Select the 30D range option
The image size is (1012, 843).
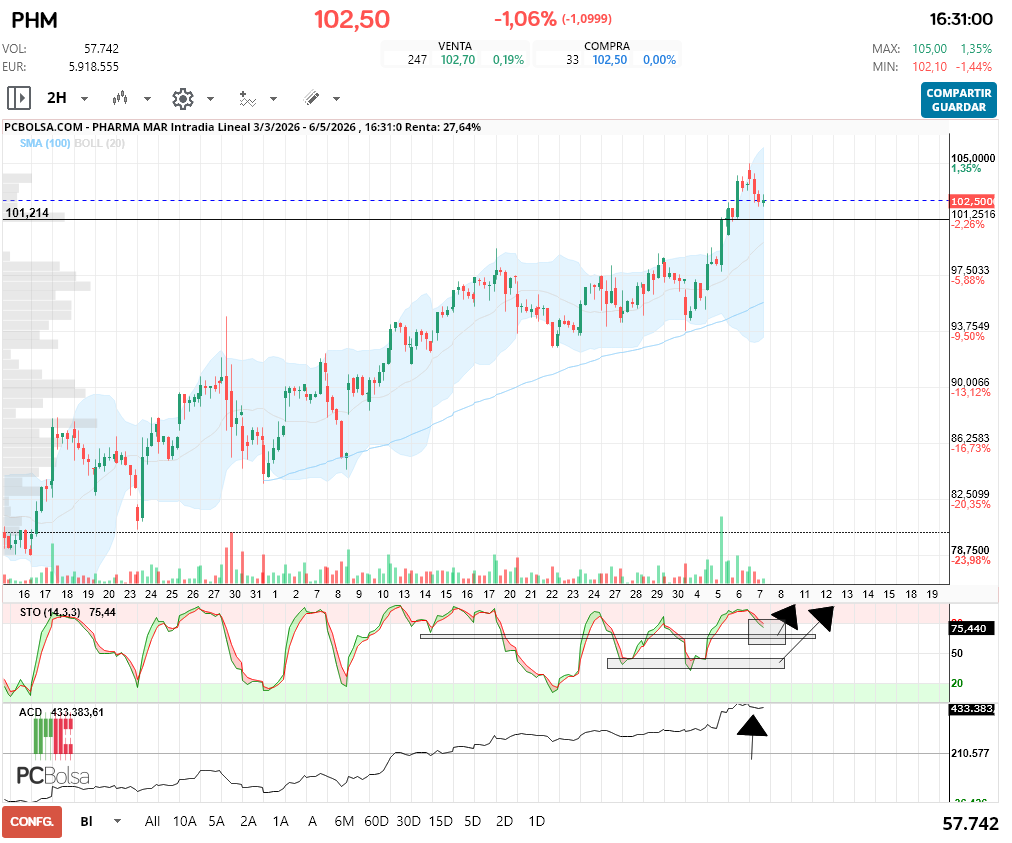pos(409,821)
